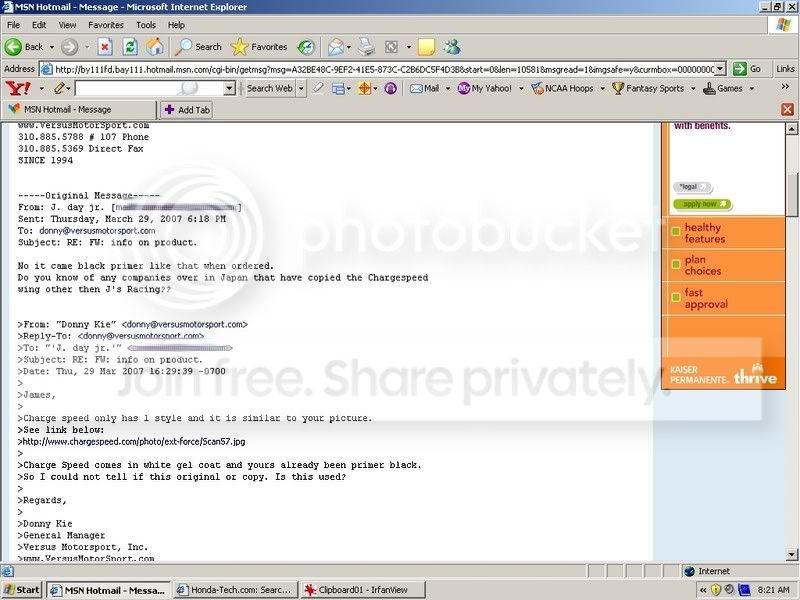Click the Yahoo! toolbar logo

[15, 88]
